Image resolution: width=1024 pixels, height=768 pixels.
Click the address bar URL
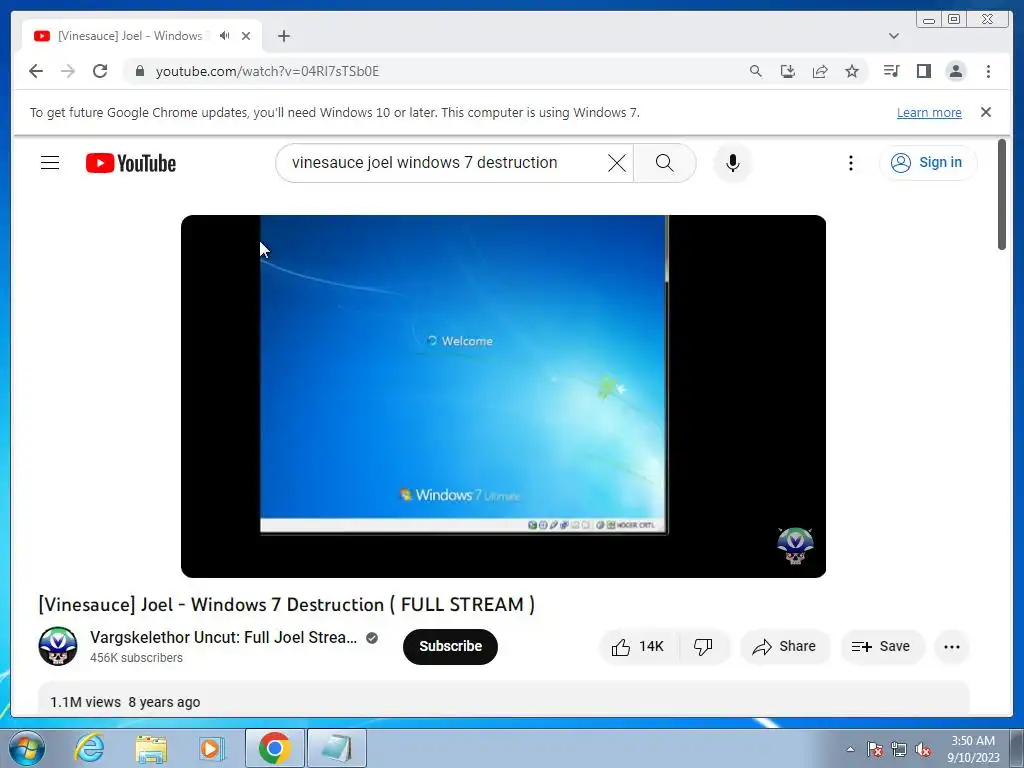click(267, 71)
